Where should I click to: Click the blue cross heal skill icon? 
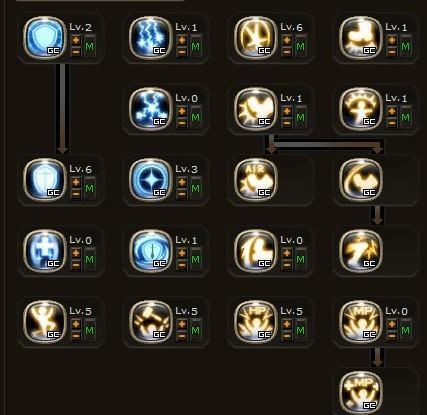click(45, 251)
